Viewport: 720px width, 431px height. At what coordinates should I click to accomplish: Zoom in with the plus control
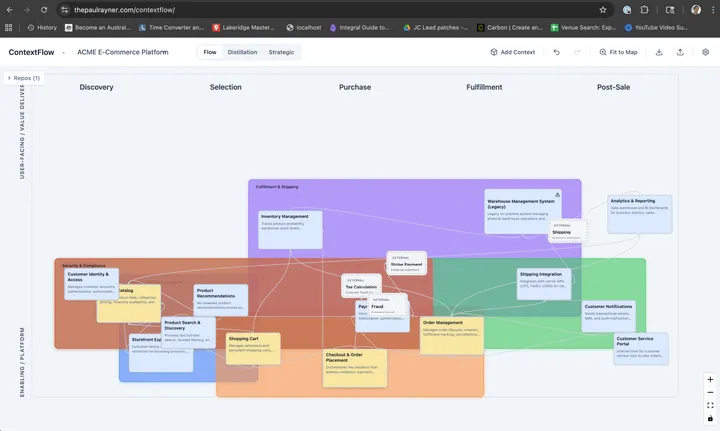pyautogui.click(x=710, y=380)
